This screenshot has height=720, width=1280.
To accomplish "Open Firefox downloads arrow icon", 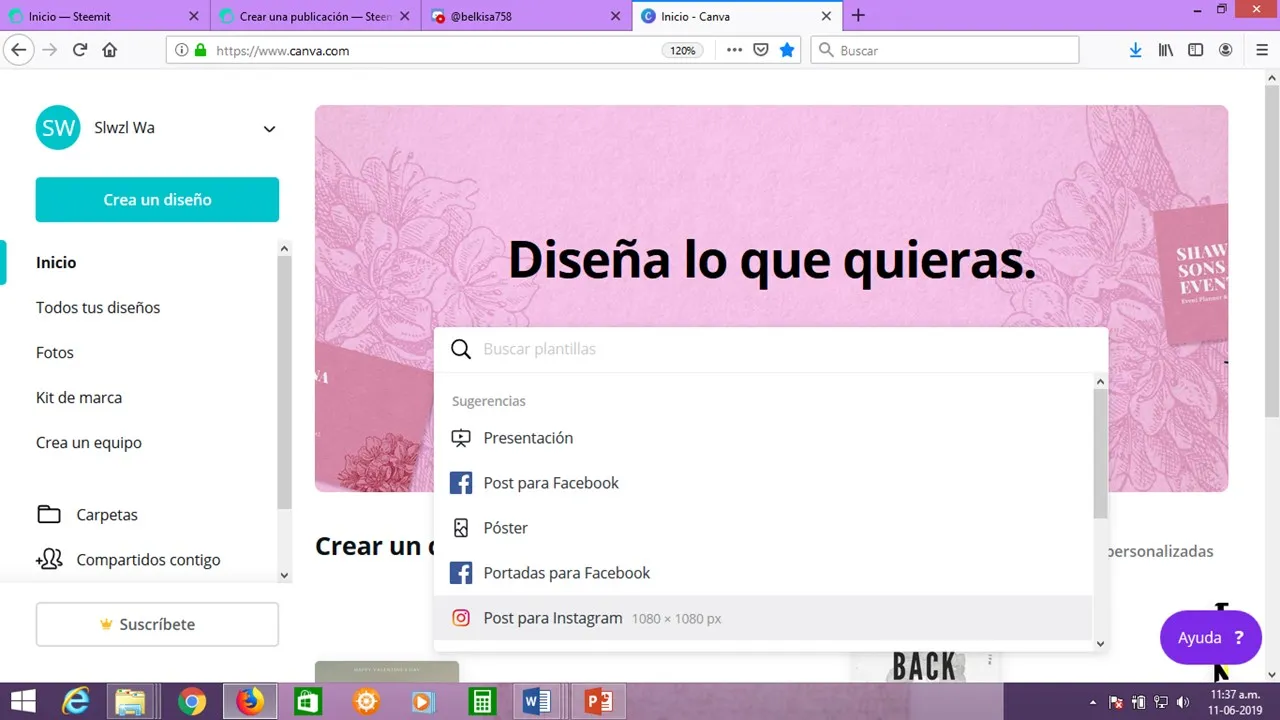I will point(1135,50).
